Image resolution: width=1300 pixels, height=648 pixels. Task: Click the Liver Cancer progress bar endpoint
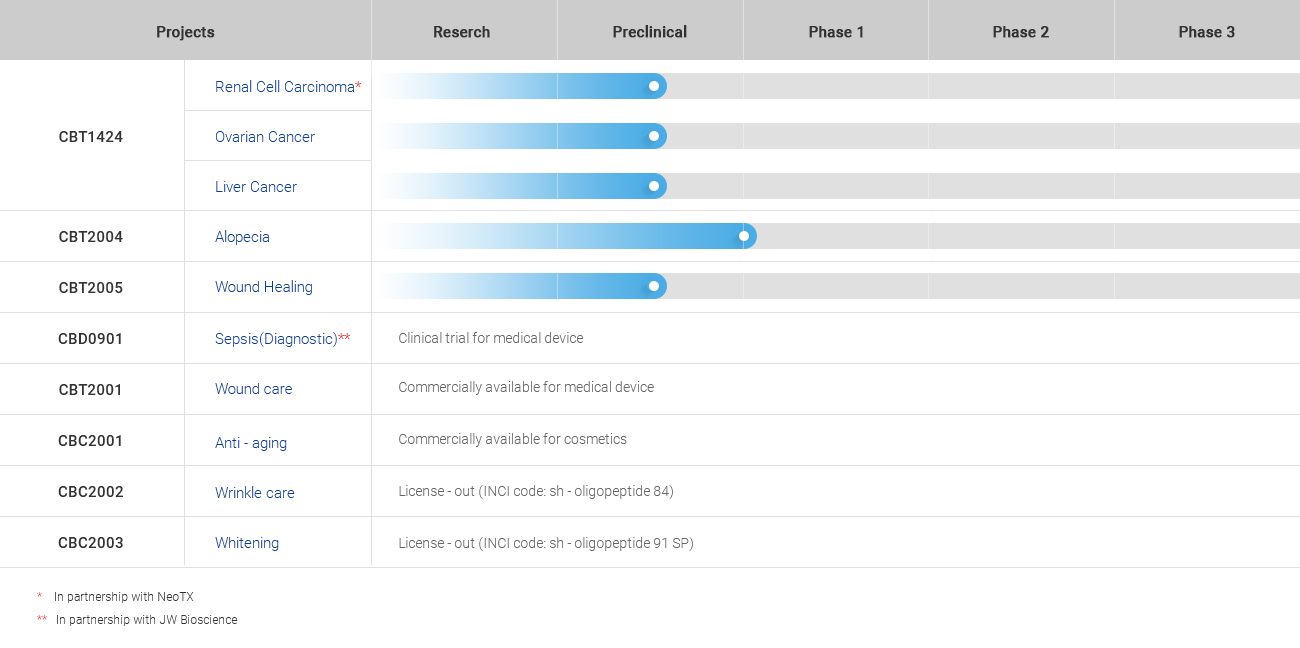coord(654,186)
